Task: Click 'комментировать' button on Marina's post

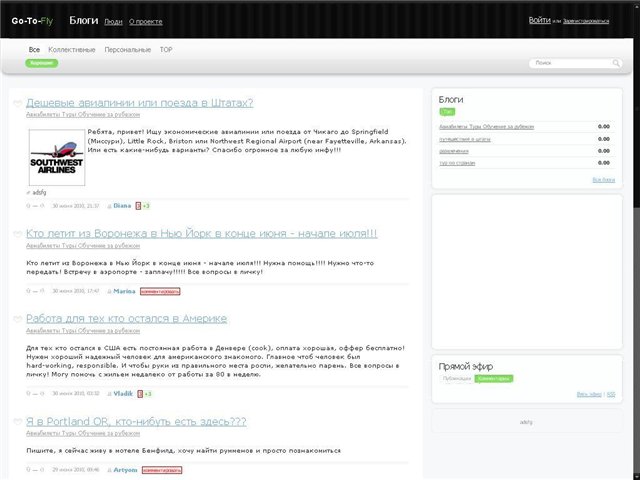Action: coord(160,291)
